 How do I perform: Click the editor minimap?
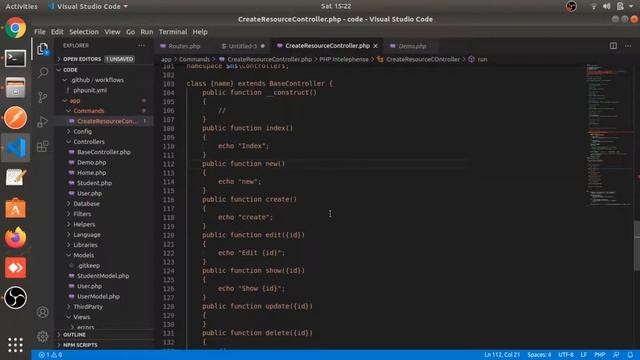point(610,135)
